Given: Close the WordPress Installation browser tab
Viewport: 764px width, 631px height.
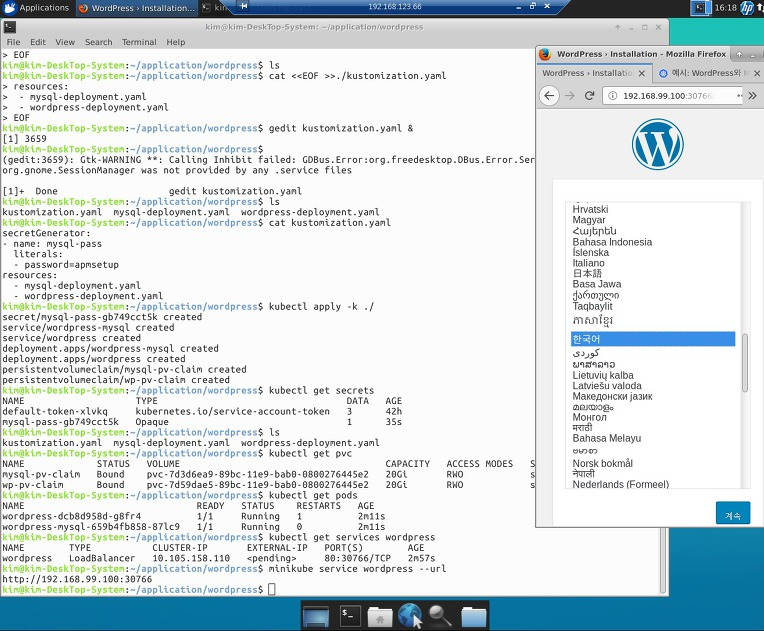Looking at the screenshot, I should point(642,73).
